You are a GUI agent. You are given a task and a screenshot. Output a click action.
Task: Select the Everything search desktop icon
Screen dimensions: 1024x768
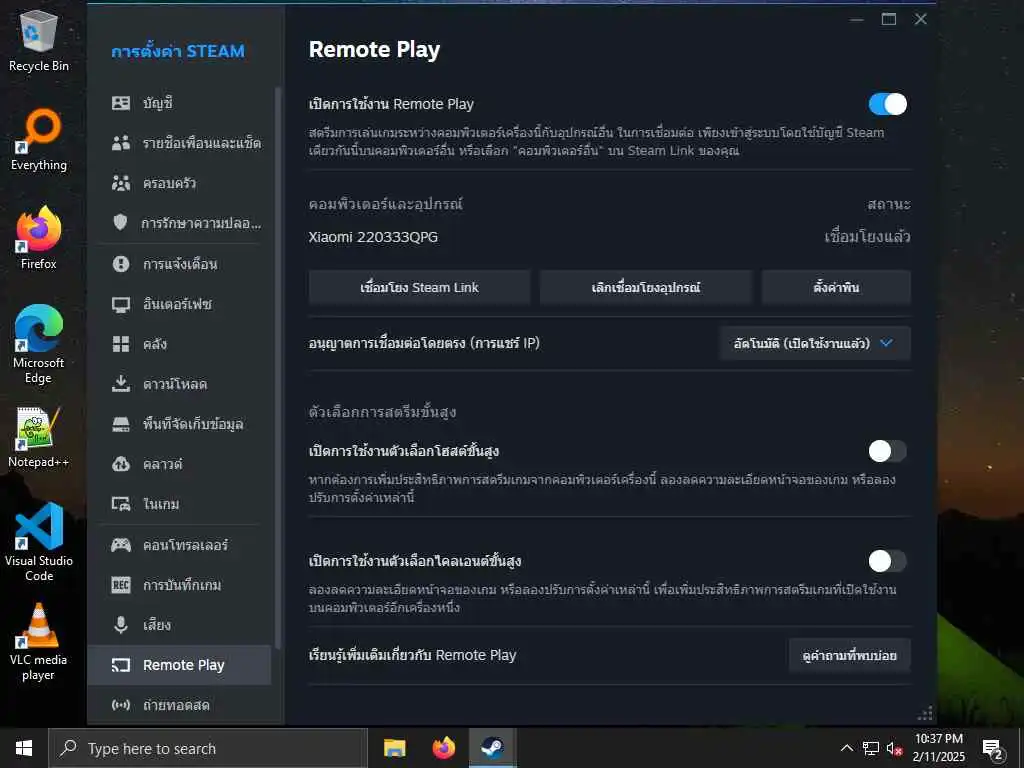point(39,140)
